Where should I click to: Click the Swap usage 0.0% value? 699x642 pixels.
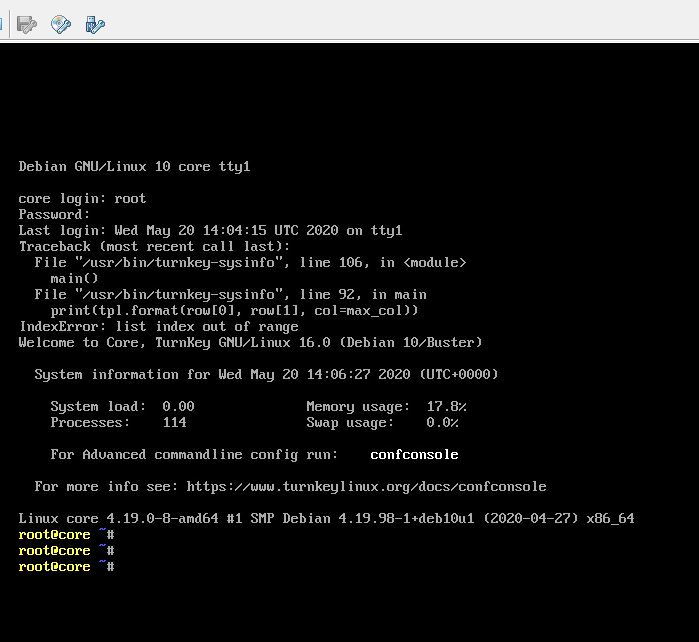click(x=442, y=423)
